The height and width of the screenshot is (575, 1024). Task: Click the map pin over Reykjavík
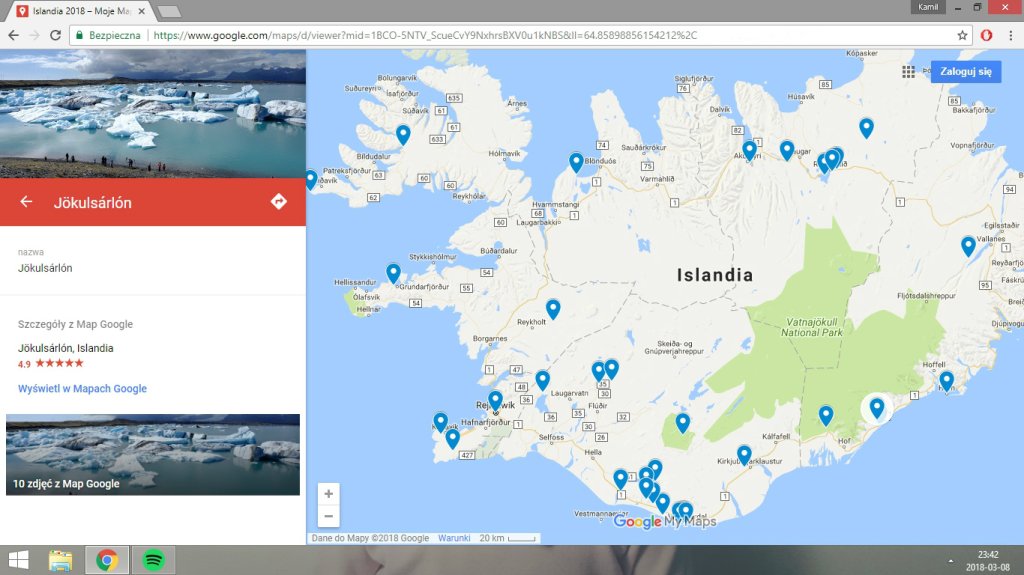point(496,400)
